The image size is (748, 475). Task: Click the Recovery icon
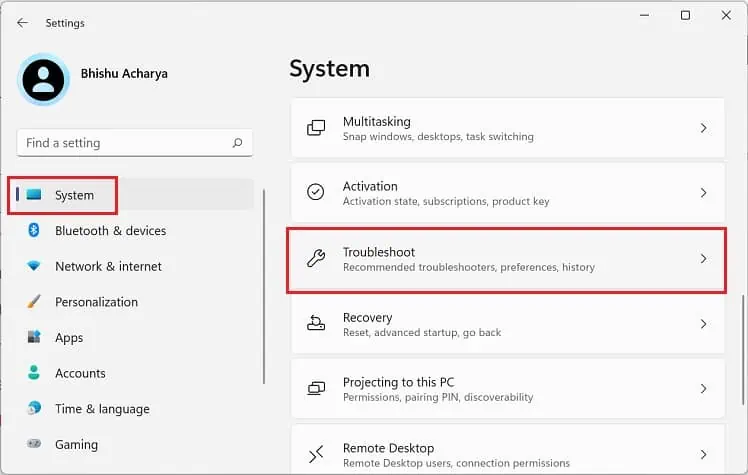click(x=316, y=323)
